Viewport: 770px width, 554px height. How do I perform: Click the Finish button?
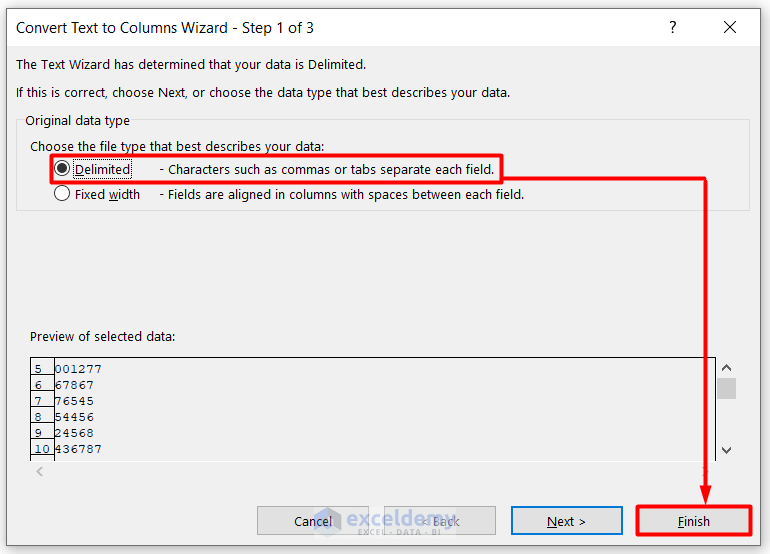click(x=693, y=521)
